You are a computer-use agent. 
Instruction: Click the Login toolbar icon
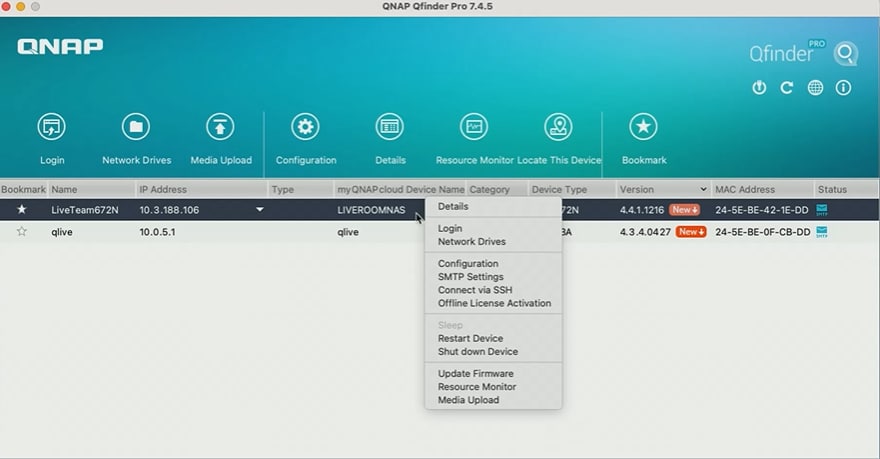pos(52,127)
